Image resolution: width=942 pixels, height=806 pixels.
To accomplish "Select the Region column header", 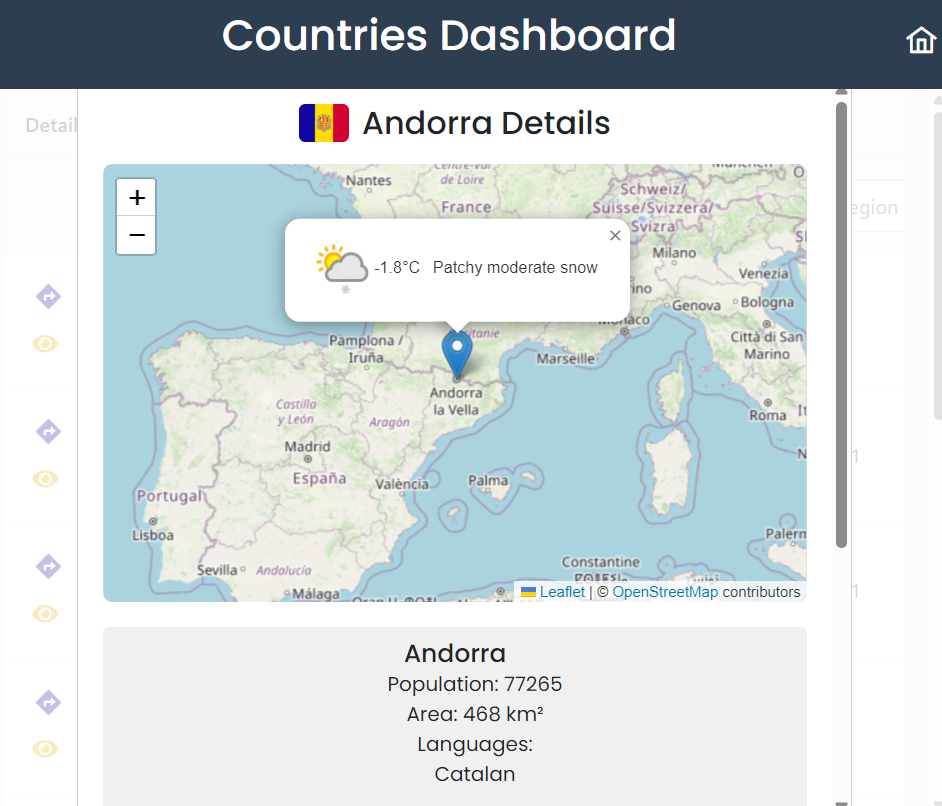I will point(871,207).
